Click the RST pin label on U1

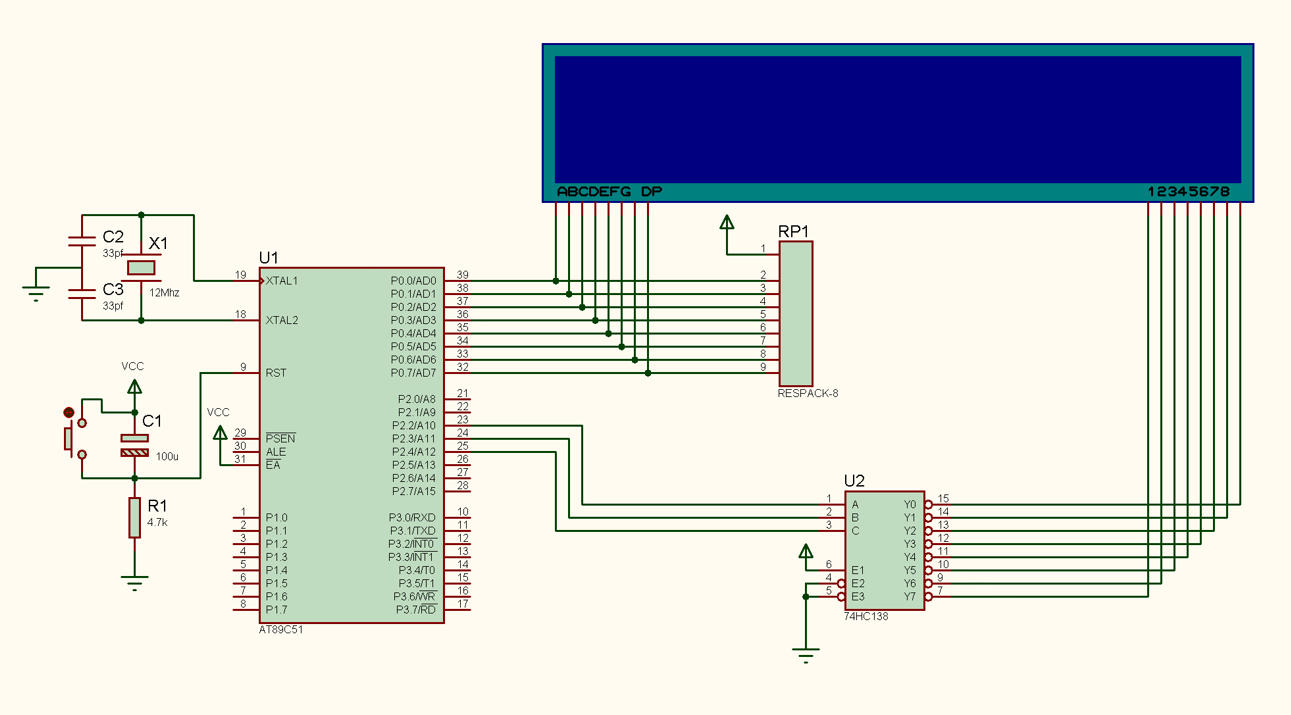(276, 373)
